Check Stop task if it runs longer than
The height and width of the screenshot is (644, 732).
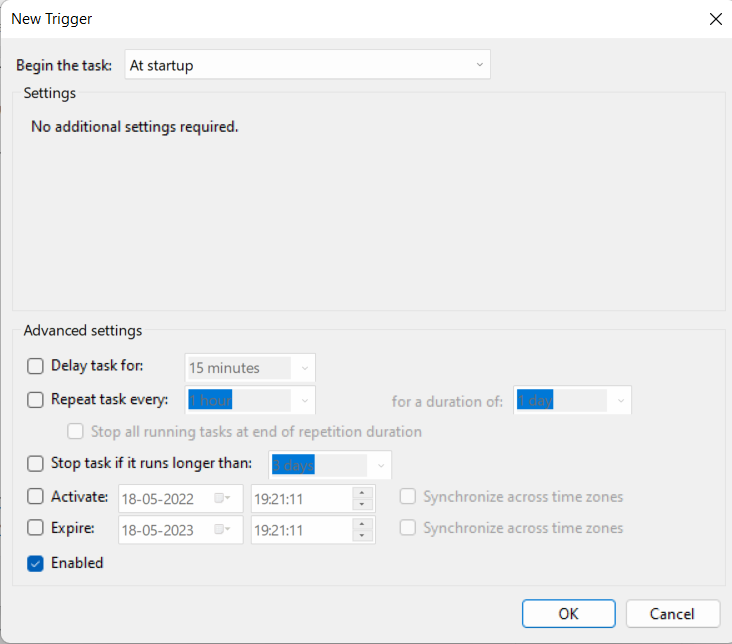coord(35,464)
